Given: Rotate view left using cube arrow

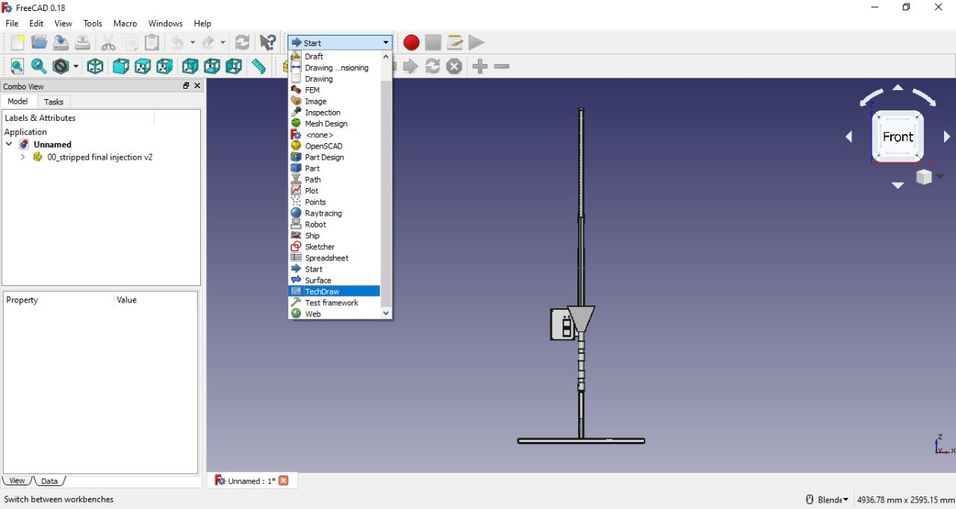Looking at the screenshot, I should click(x=849, y=137).
